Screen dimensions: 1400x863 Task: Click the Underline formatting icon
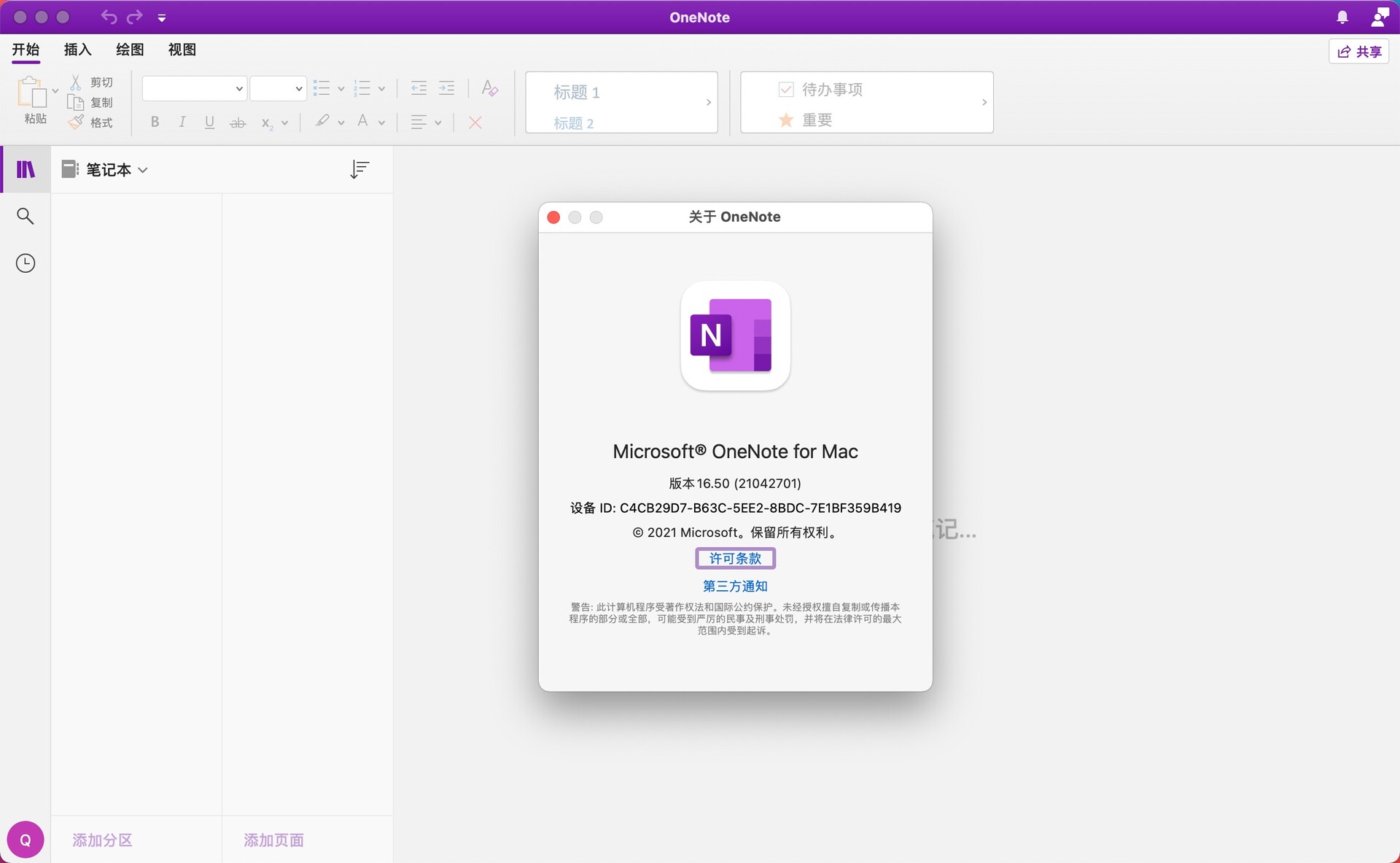click(209, 122)
